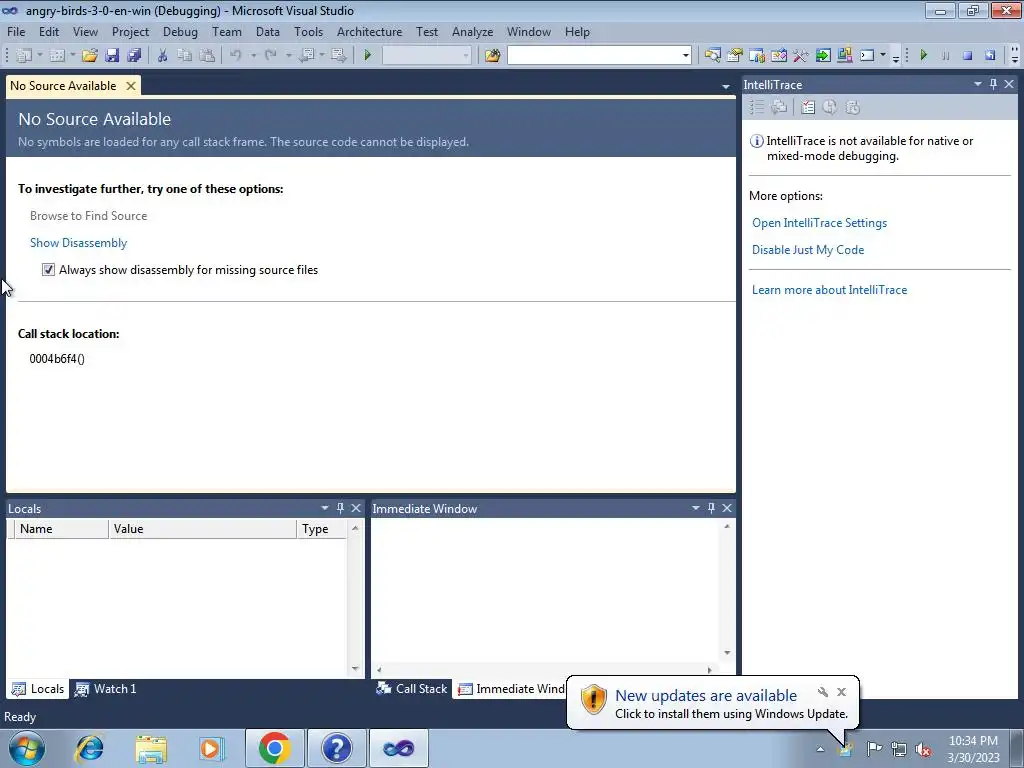The image size is (1024, 768).
Task: Click the New Project toolbar icon
Action: [x=24, y=56]
